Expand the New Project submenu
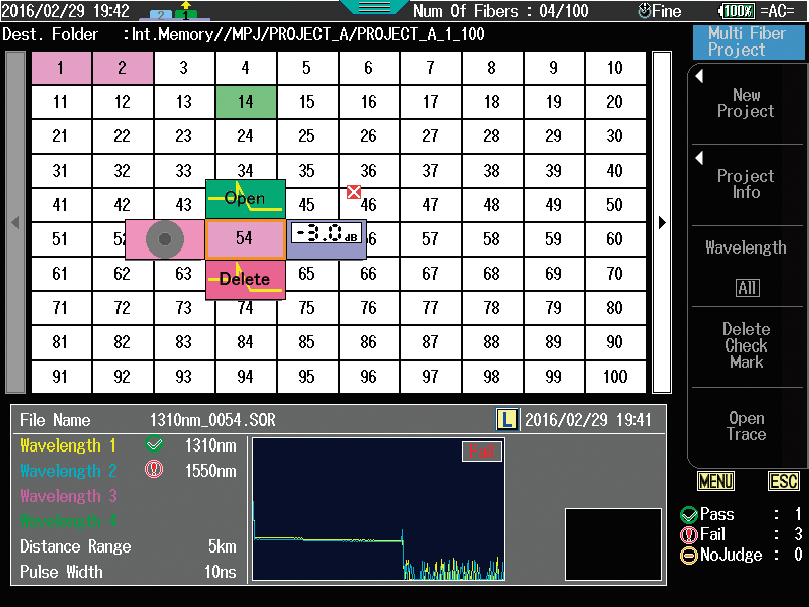This screenshot has width=809, height=607. point(746,103)
